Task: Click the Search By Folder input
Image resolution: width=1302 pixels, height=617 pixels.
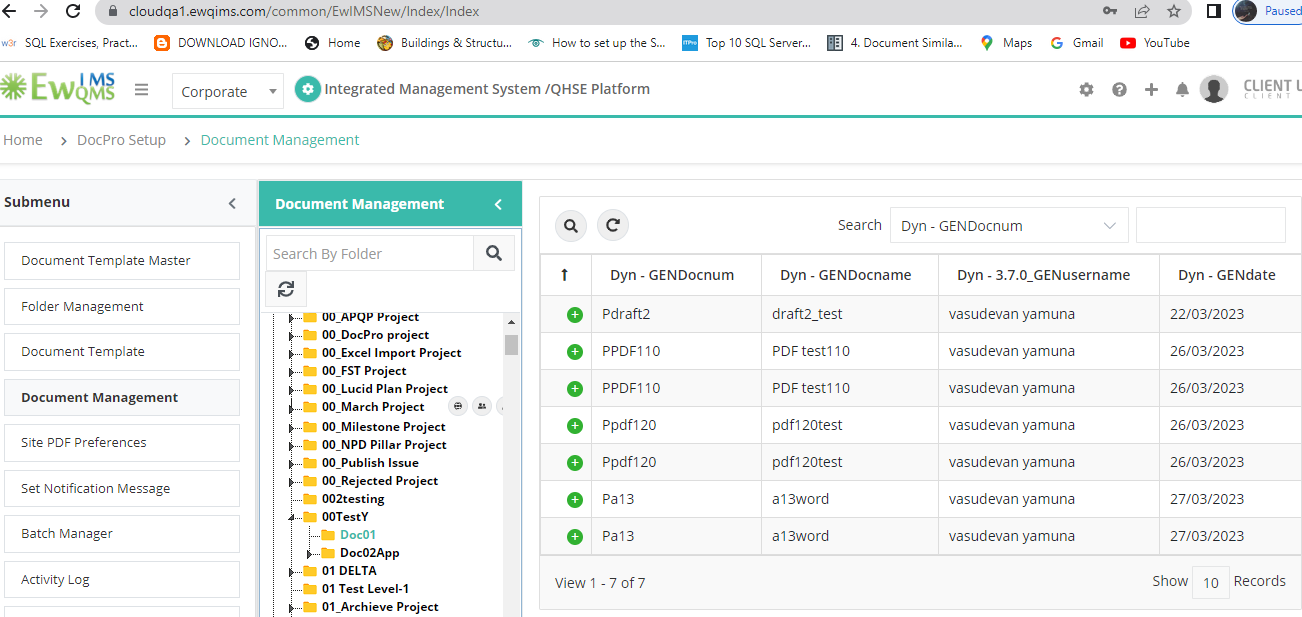Action: pyautogui.click(x=369, y=253)
